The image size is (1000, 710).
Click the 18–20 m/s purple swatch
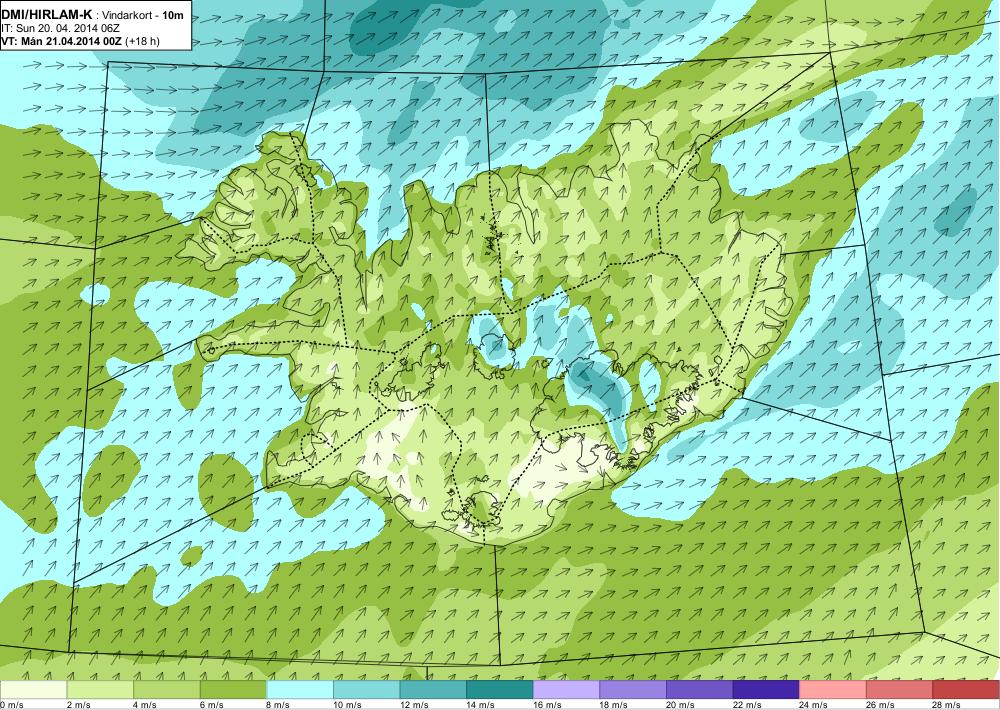[633, 690]
